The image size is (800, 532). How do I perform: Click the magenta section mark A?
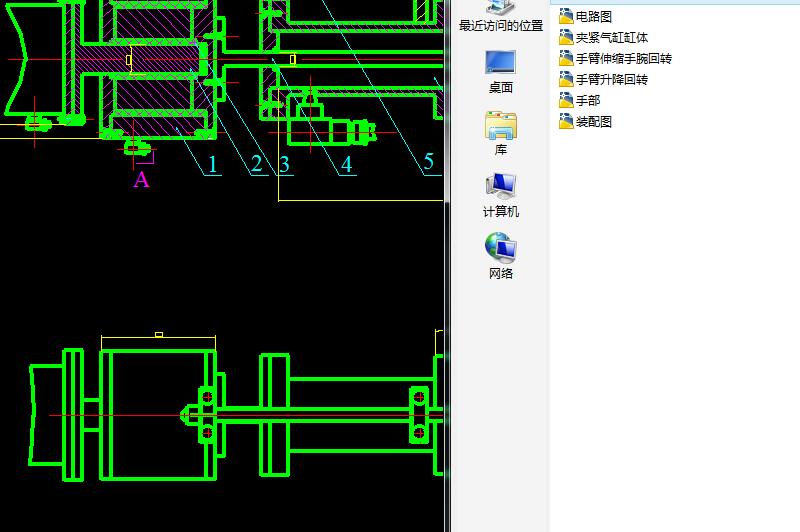click(141, 180)
